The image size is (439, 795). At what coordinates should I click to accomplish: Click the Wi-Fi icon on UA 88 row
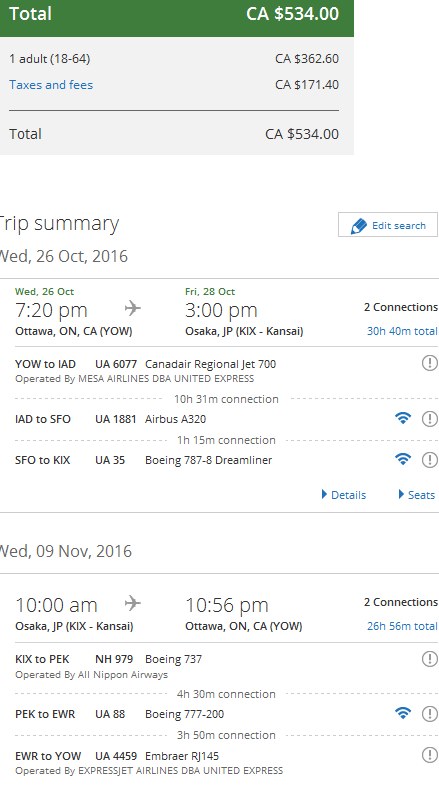pos(403,713)
